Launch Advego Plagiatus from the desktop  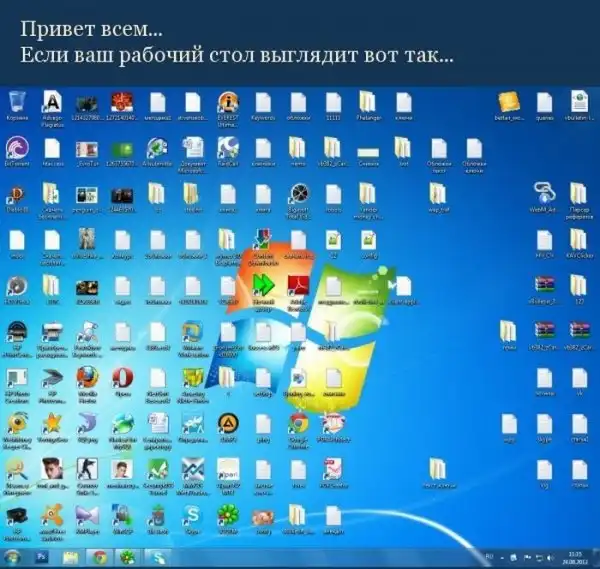pos(53,102)
